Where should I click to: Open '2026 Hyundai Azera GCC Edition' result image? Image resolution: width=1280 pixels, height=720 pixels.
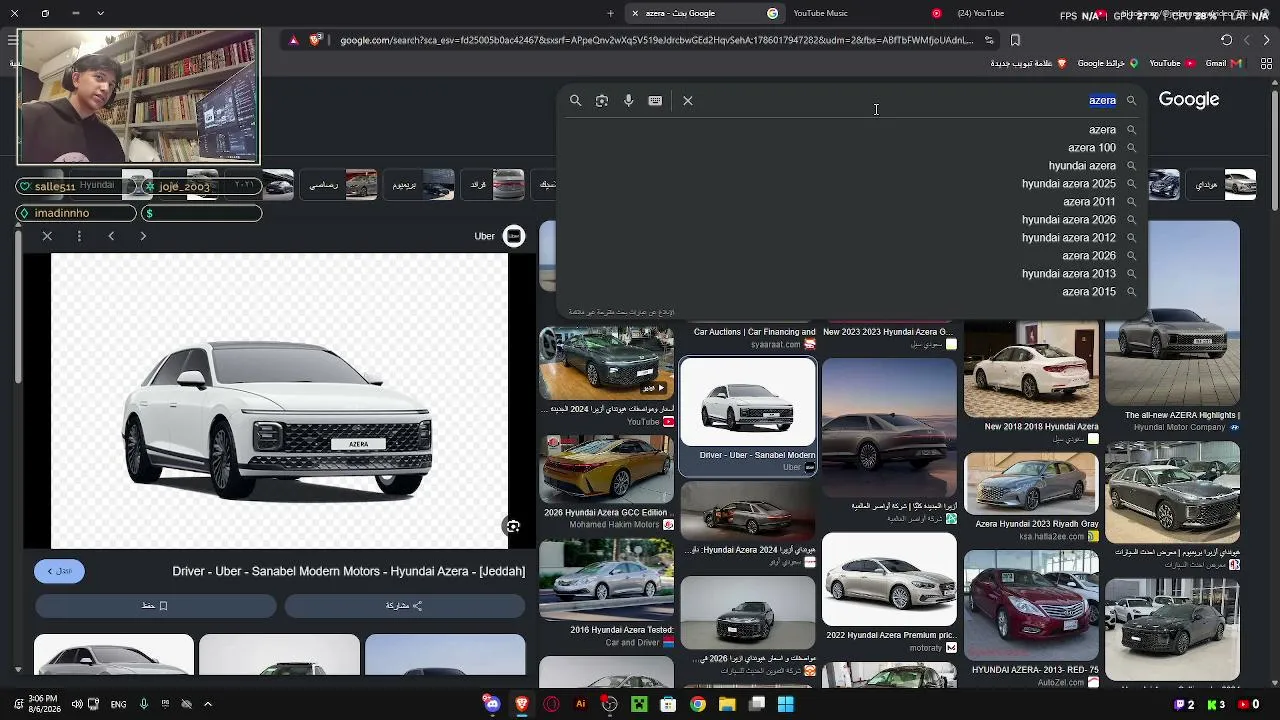click(606, 469)
